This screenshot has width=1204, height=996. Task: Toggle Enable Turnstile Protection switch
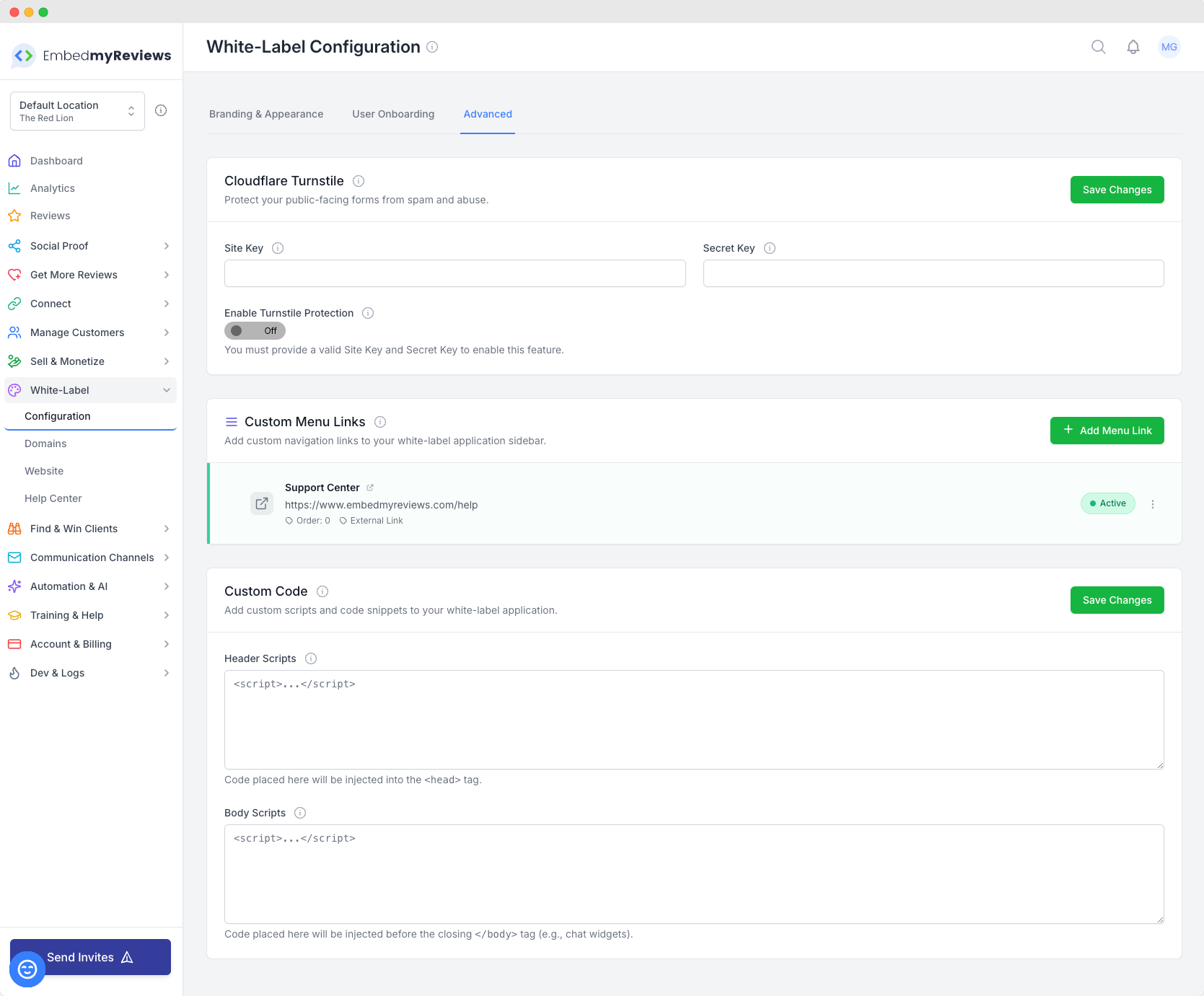pos(255,331)
